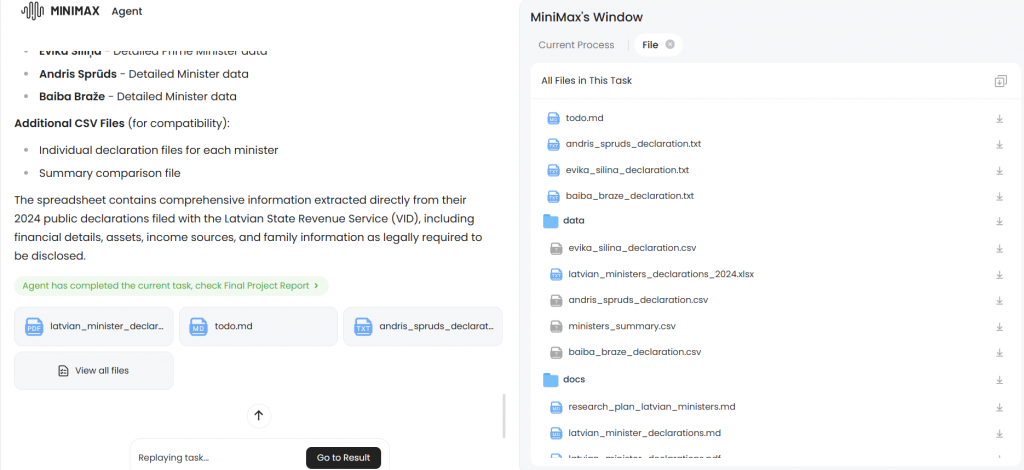Image resolution: width=1024 pixels, height=470 pixels.
Task: Switch to the Current Process tab
Action: click(576, 45)
